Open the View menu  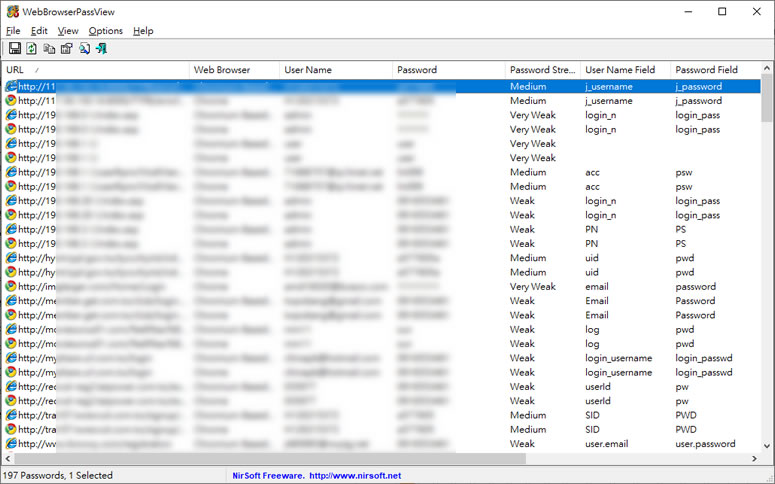coord(68,31)
